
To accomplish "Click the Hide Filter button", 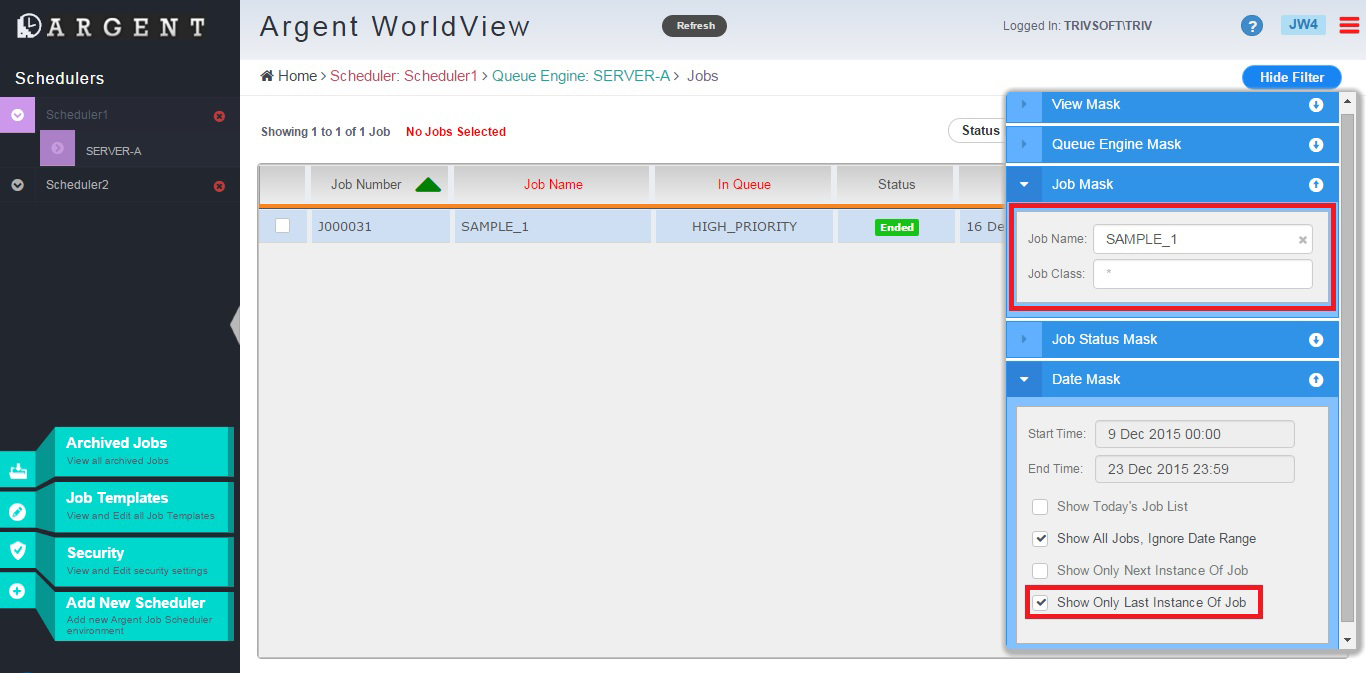I will (1291, 77).
